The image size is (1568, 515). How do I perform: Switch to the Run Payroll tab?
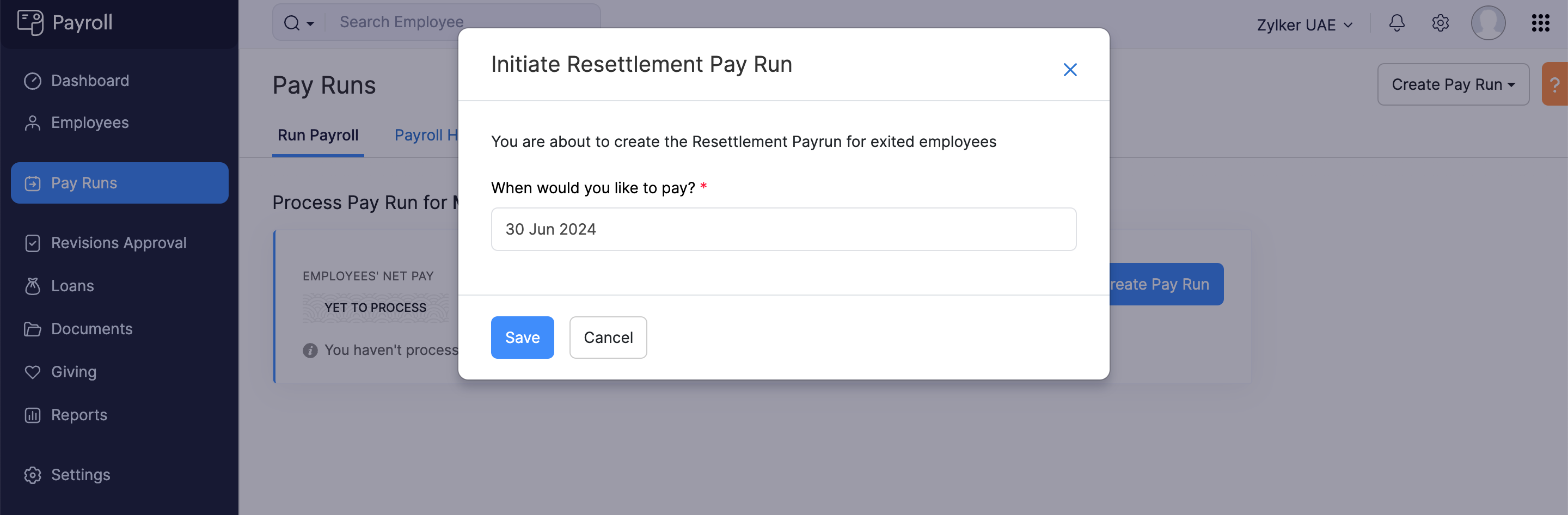coord(318,135)
